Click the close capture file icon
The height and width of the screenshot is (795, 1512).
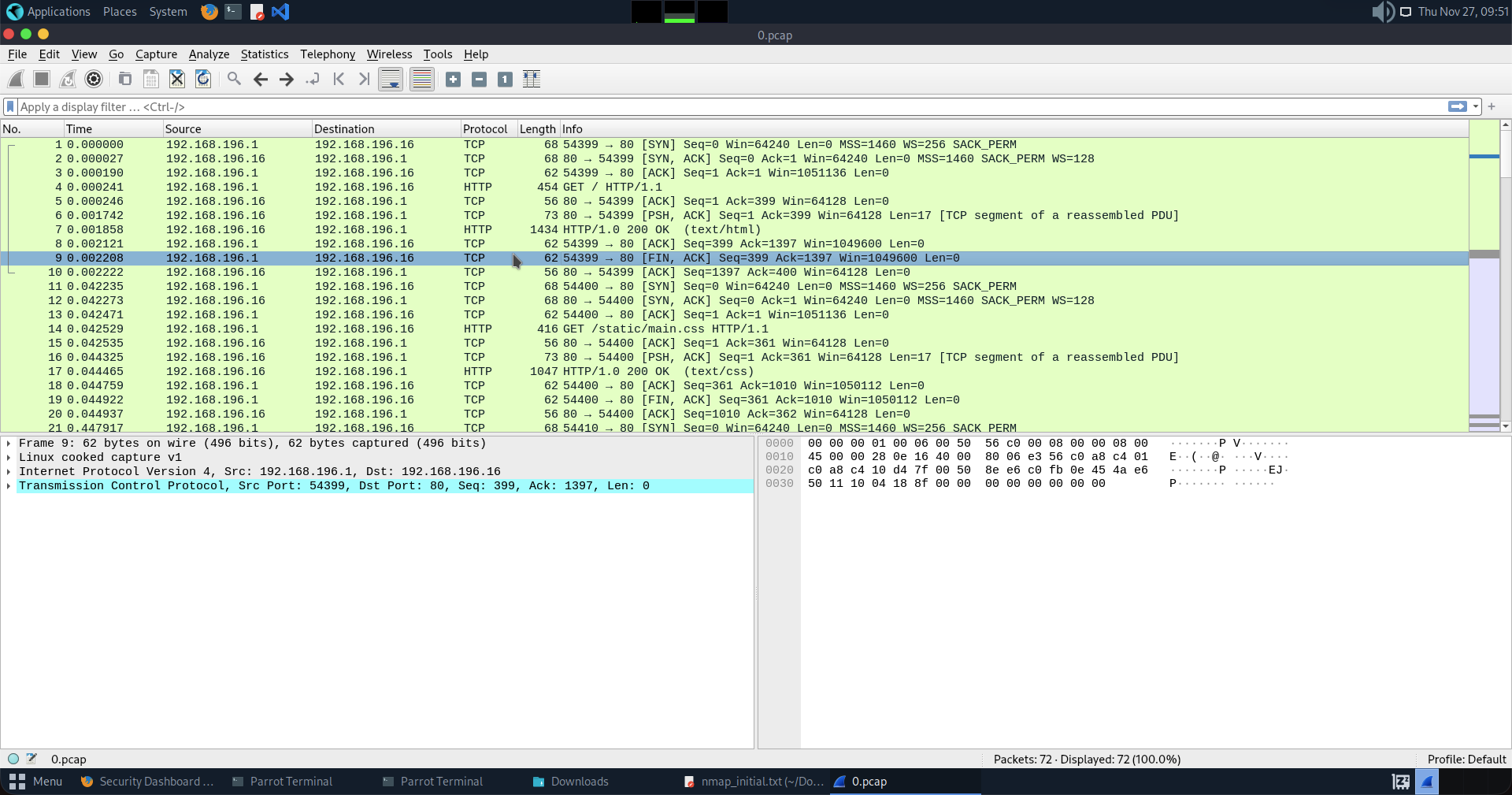click(x=177, y=79)
